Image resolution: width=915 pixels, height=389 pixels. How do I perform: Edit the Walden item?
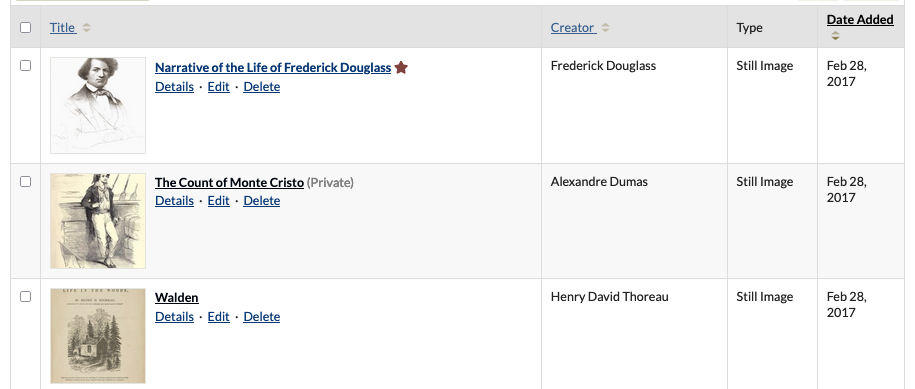218,317
